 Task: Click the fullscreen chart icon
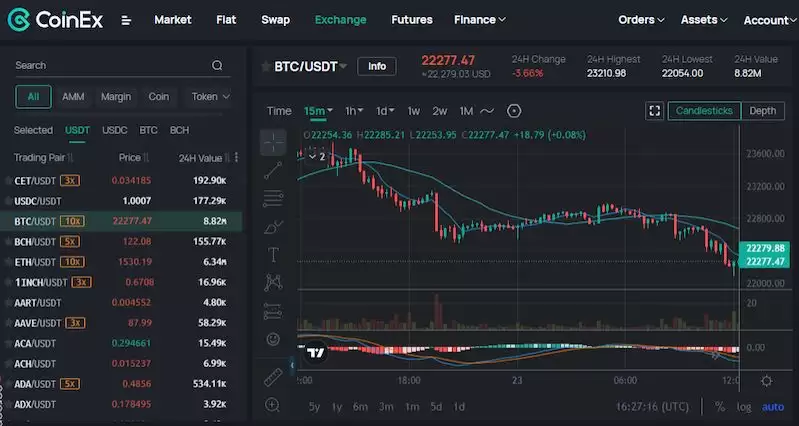click(x=655, y=111)
